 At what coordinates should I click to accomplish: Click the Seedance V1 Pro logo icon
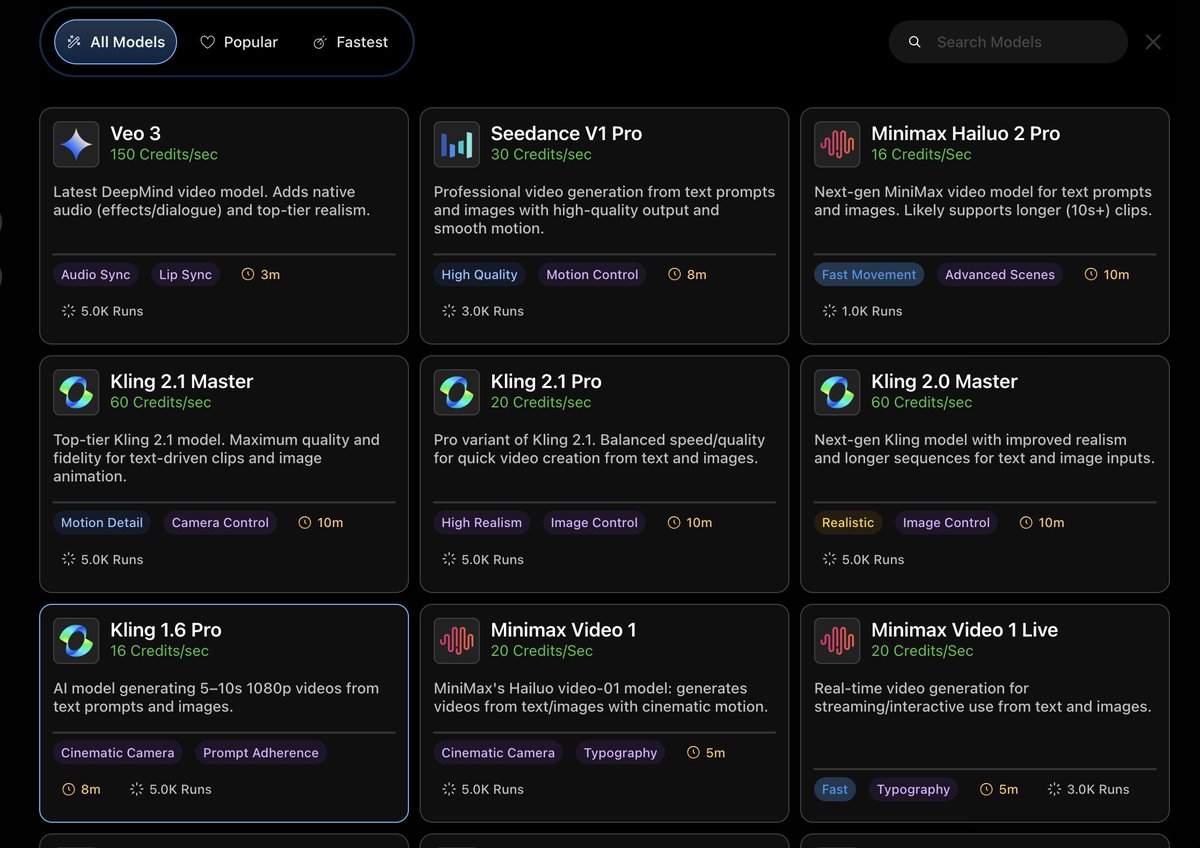(x=457, y=144)
